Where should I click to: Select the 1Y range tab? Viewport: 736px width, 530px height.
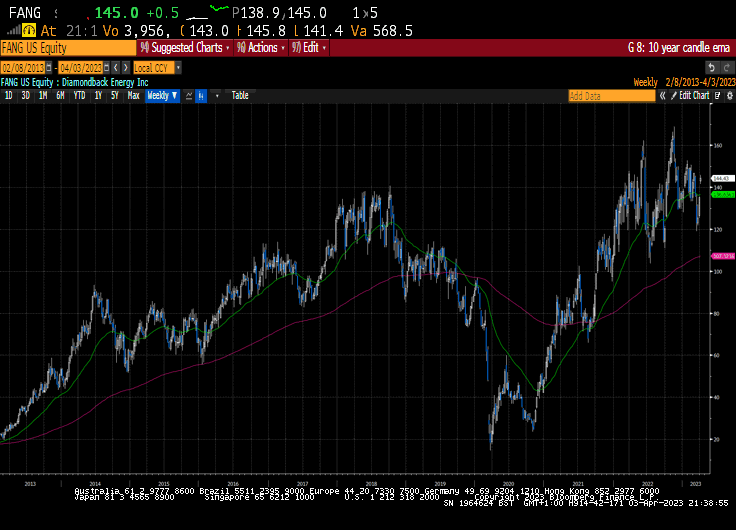tap(98, 96)
